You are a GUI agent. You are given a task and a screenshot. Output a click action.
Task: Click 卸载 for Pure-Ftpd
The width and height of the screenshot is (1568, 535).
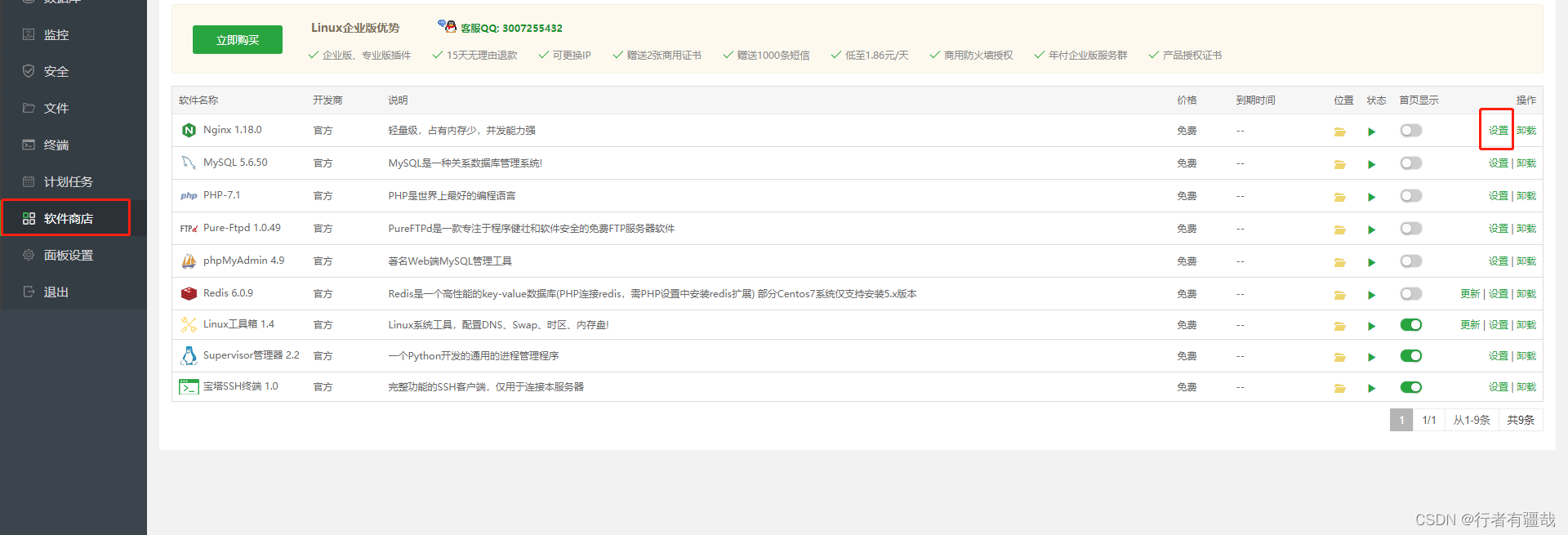coord(1526,229)
